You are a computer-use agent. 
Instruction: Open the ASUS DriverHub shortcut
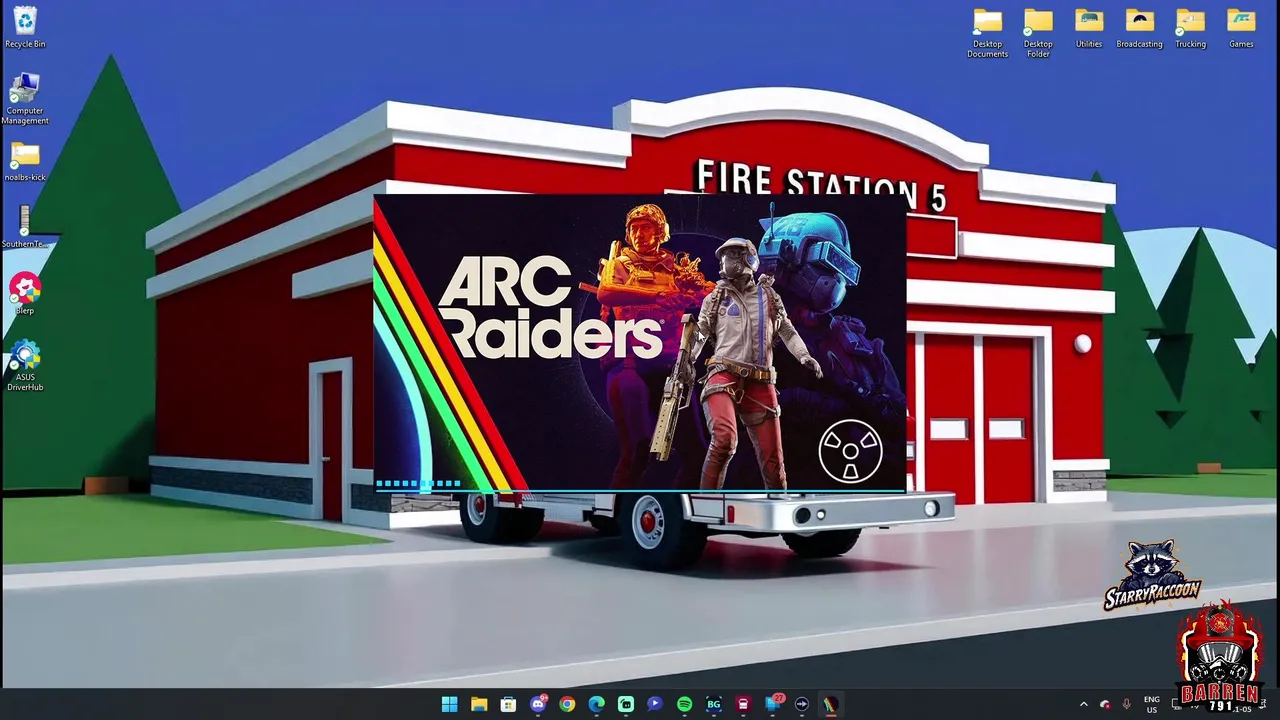(25, 366)
